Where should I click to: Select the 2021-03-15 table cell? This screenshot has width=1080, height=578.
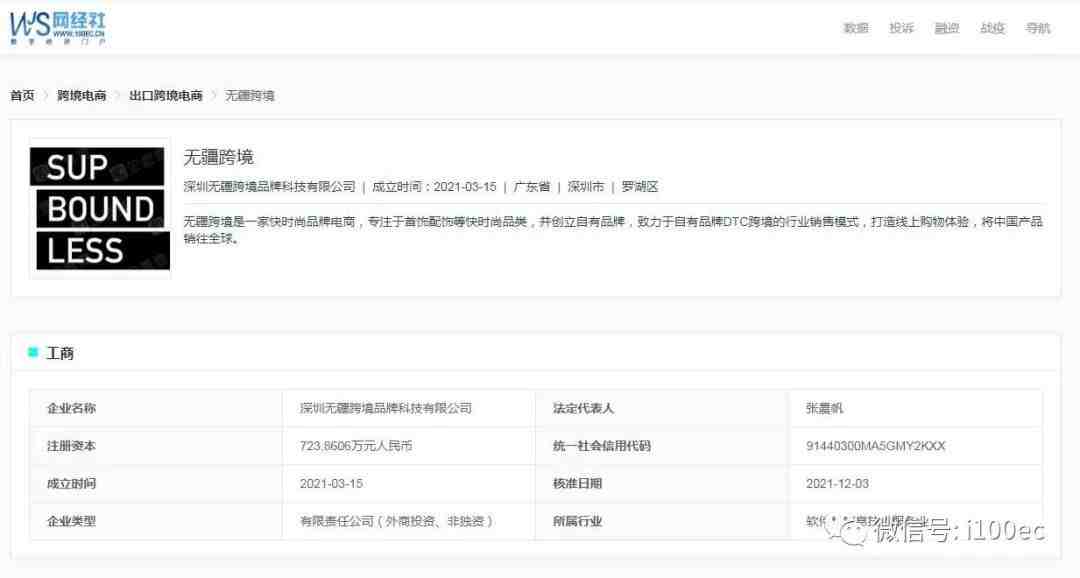tap(331, 484)
